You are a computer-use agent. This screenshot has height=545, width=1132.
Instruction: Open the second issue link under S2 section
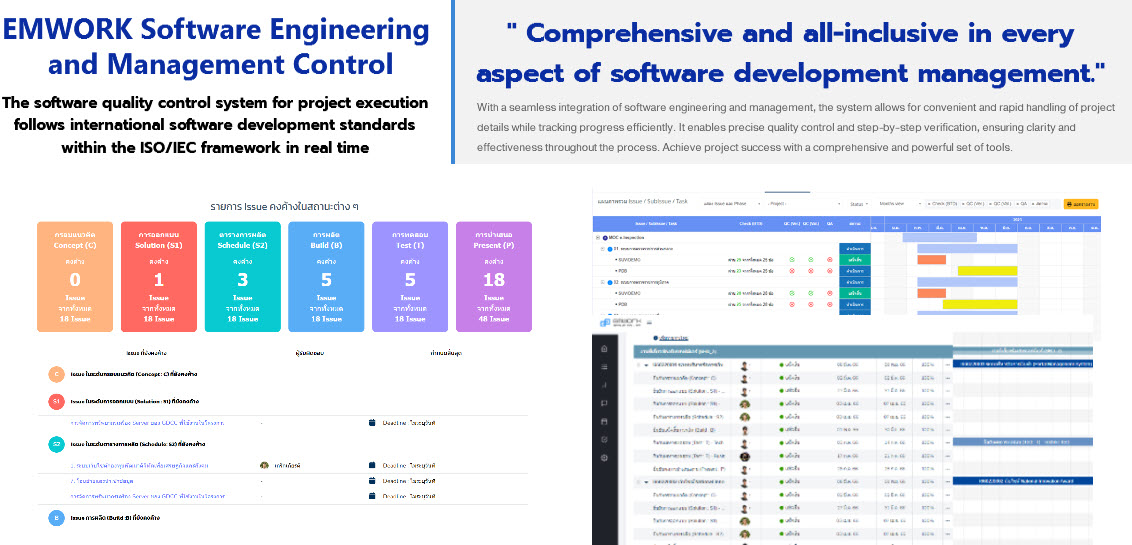(101, 481)
